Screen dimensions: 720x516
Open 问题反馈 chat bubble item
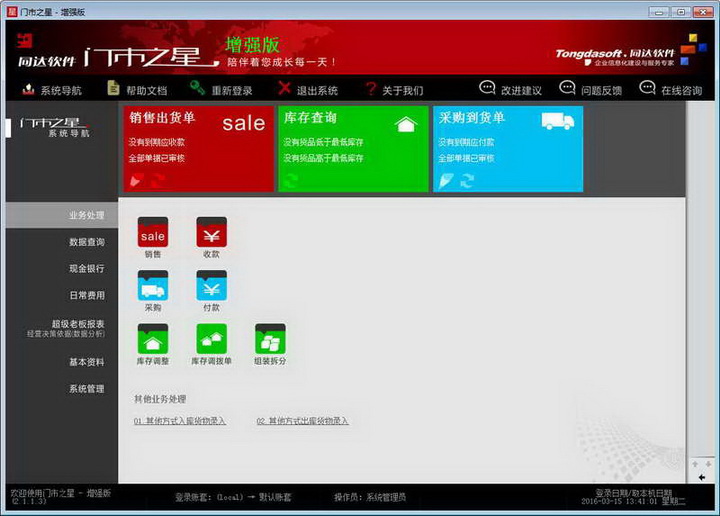tap(591, 89)
